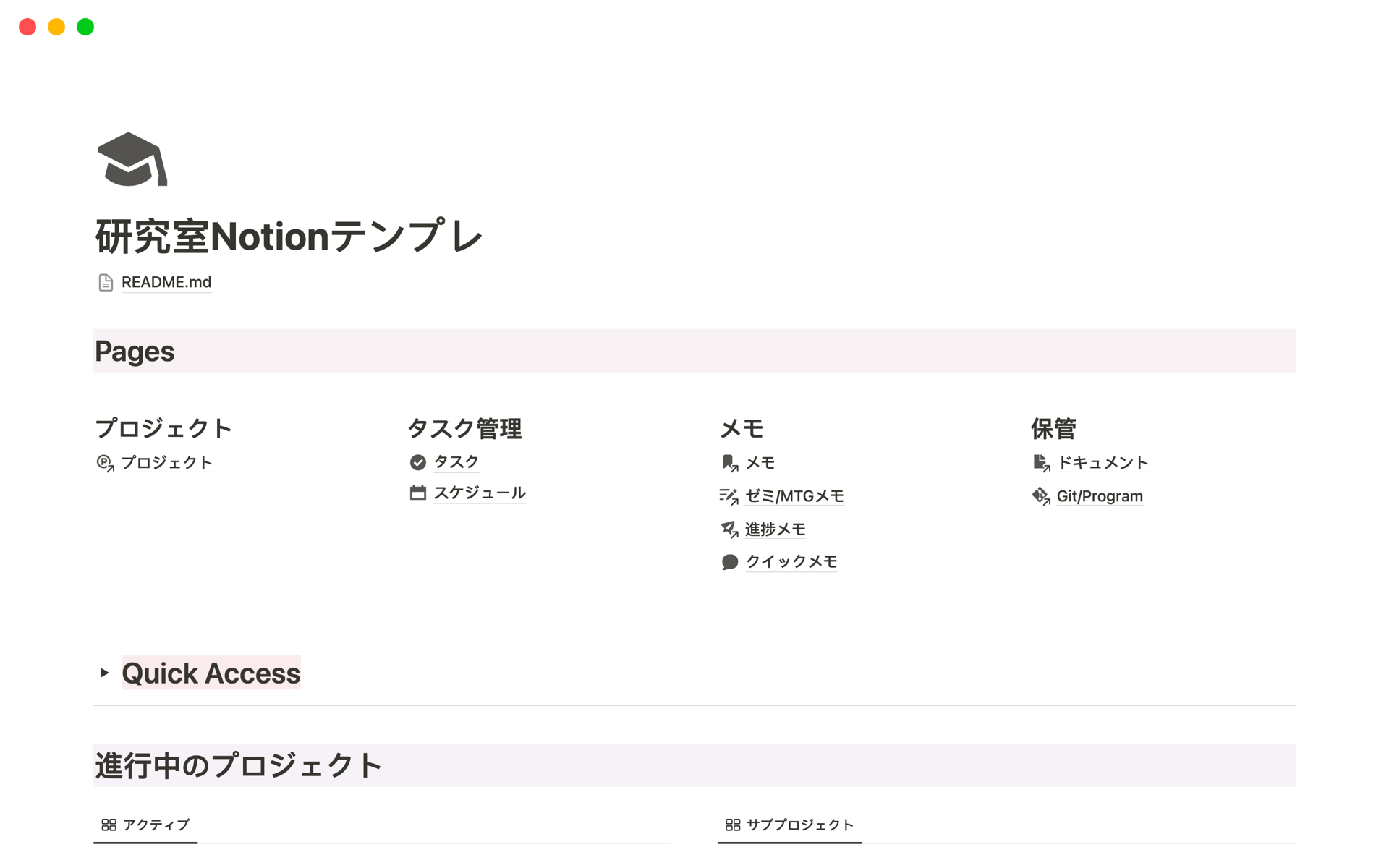
Task: Open the README.md page
Action: point(166,282)
